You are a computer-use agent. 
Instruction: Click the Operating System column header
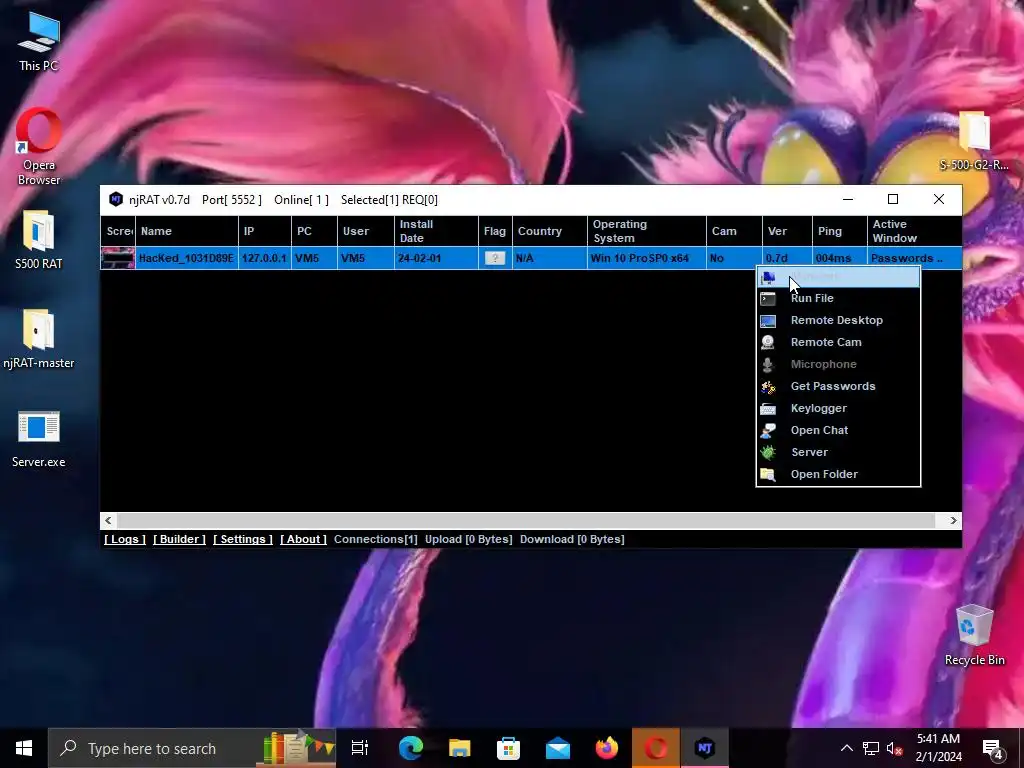[647, 231]
